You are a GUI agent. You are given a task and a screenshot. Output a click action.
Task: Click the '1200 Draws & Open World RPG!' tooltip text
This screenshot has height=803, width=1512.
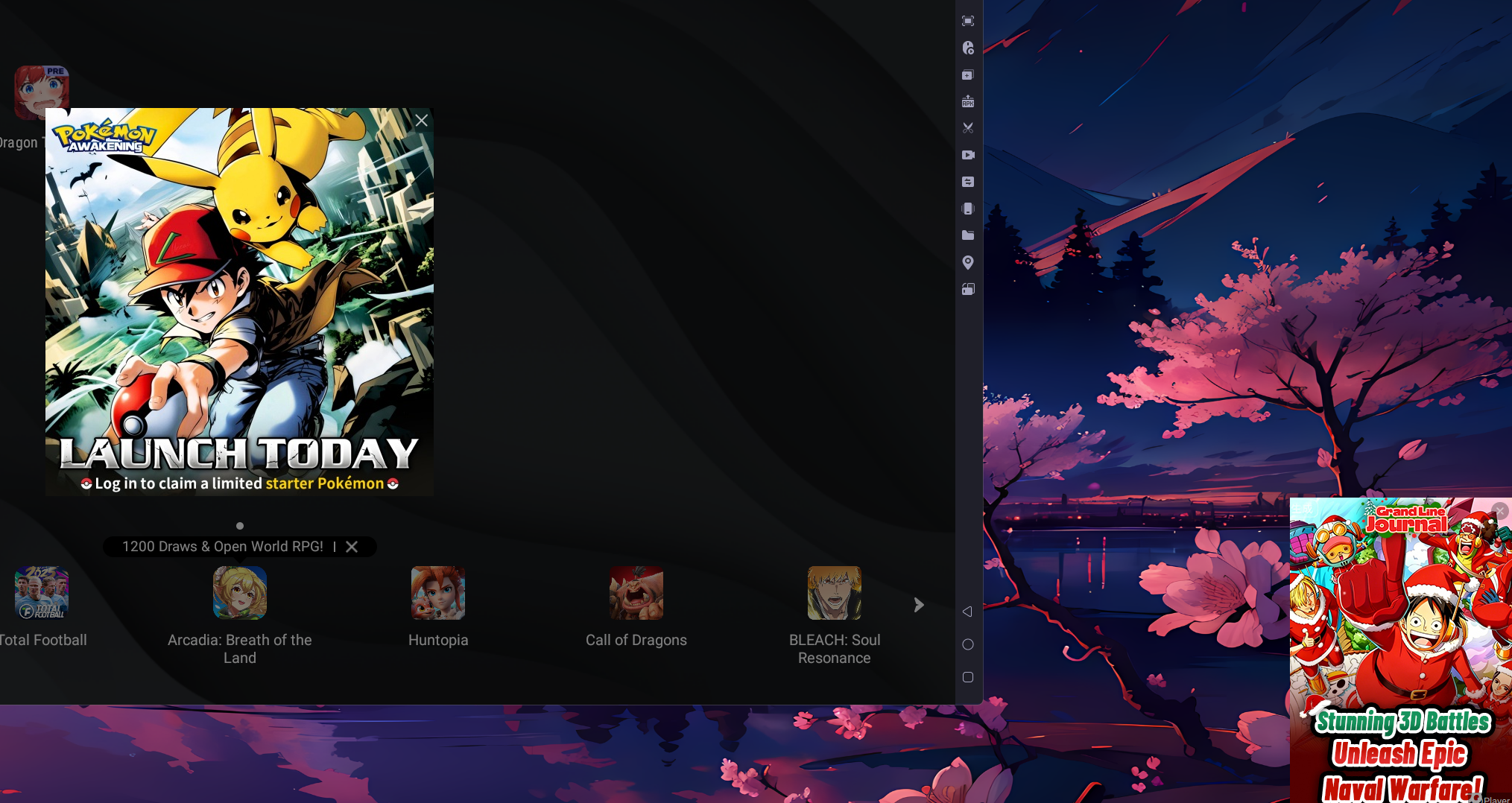click(x=223, y=547)
